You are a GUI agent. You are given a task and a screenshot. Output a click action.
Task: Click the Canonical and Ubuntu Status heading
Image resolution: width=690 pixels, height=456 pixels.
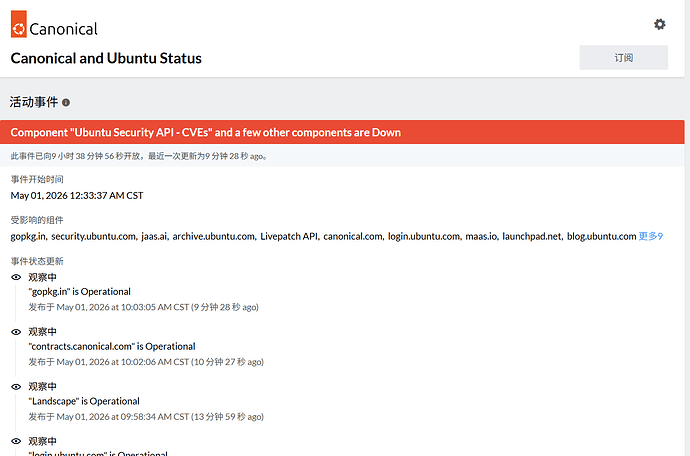(x=106, y=58)
